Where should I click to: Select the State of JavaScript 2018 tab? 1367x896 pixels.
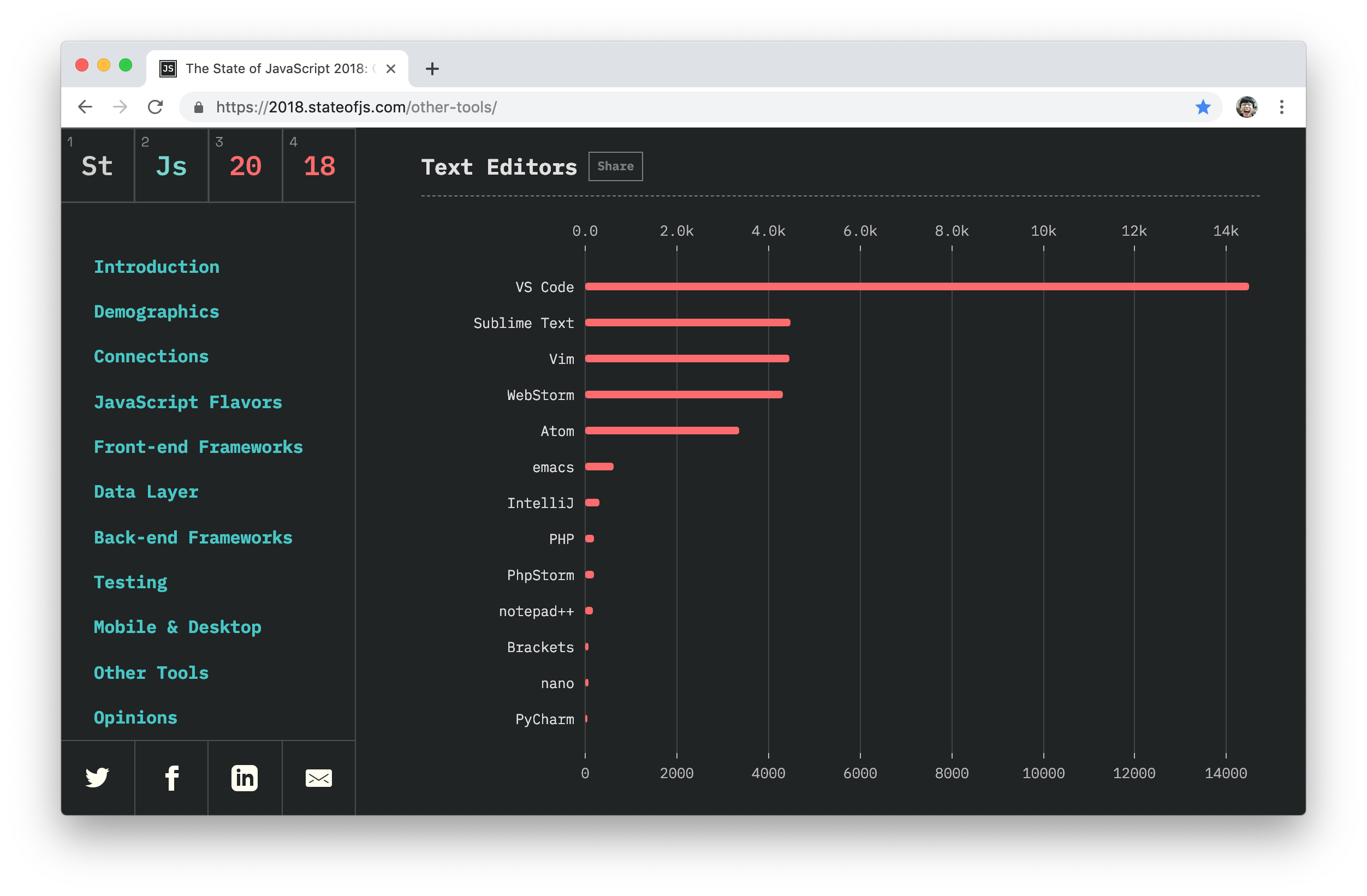click(x=276, y=69)
